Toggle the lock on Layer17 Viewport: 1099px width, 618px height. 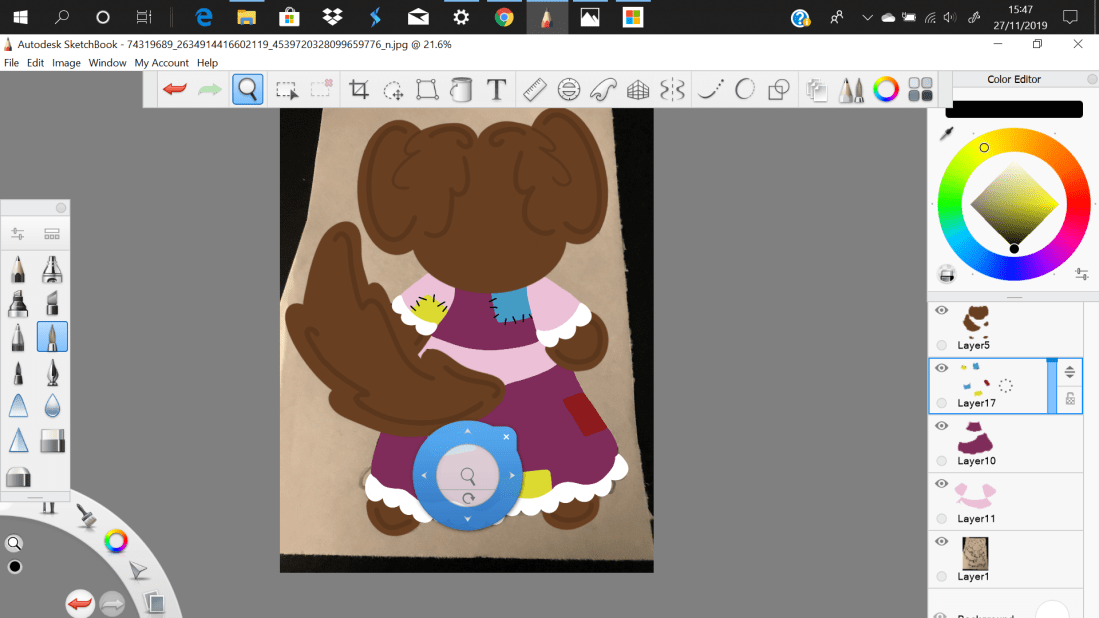click(x=1069, y=399)
